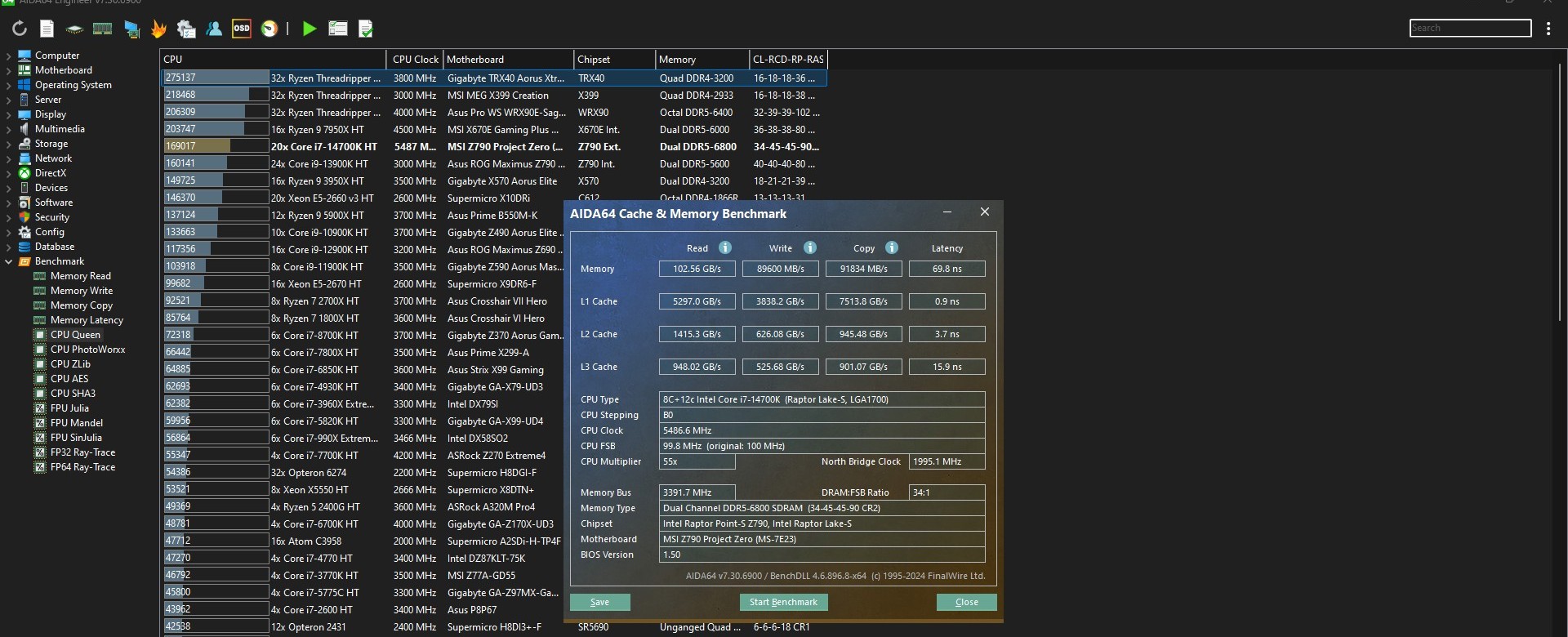Click the Memory Read value 102.56 GB/s

coord(697,269)
